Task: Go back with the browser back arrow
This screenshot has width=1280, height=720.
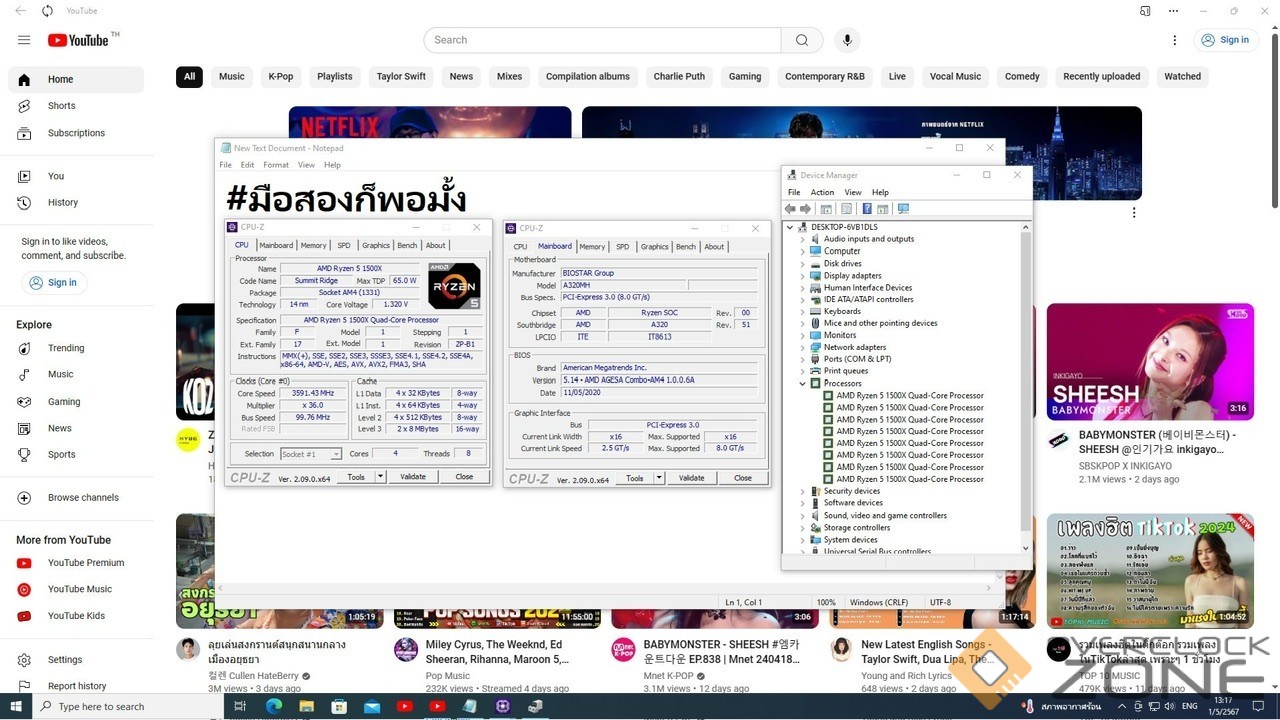Action: (21, 11)
